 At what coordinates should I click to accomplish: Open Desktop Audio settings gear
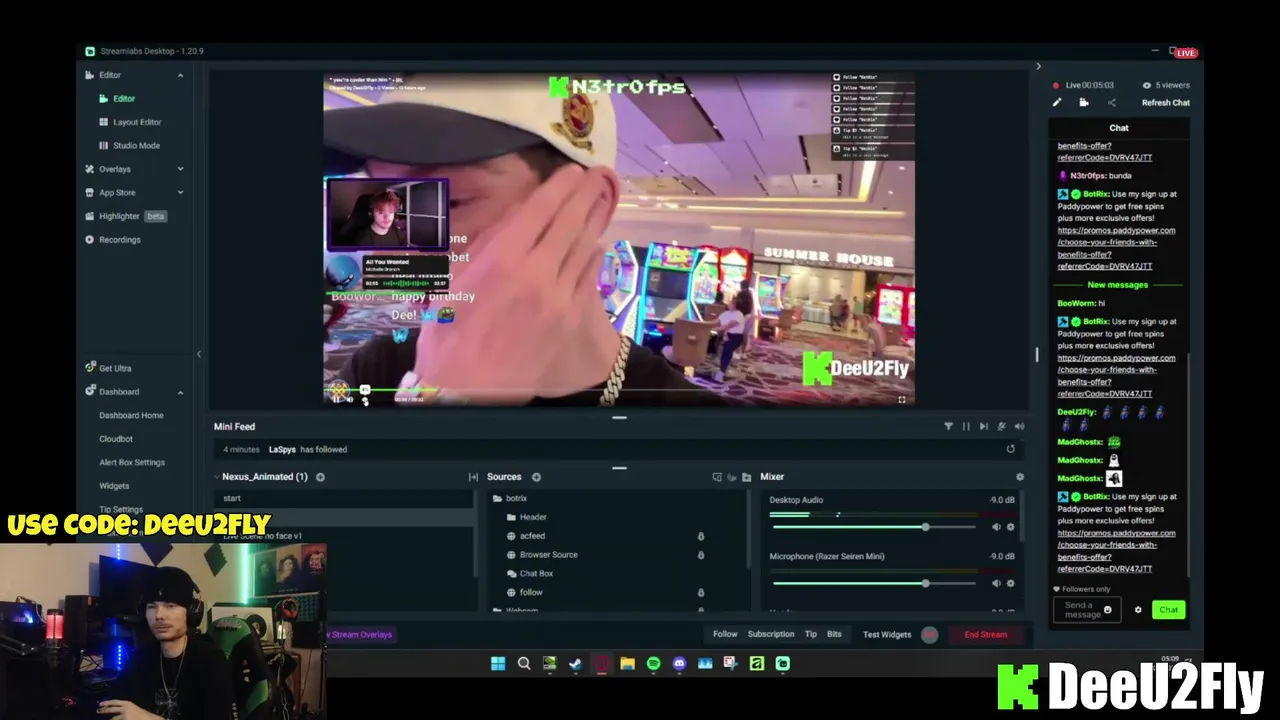coord(1010,527)
